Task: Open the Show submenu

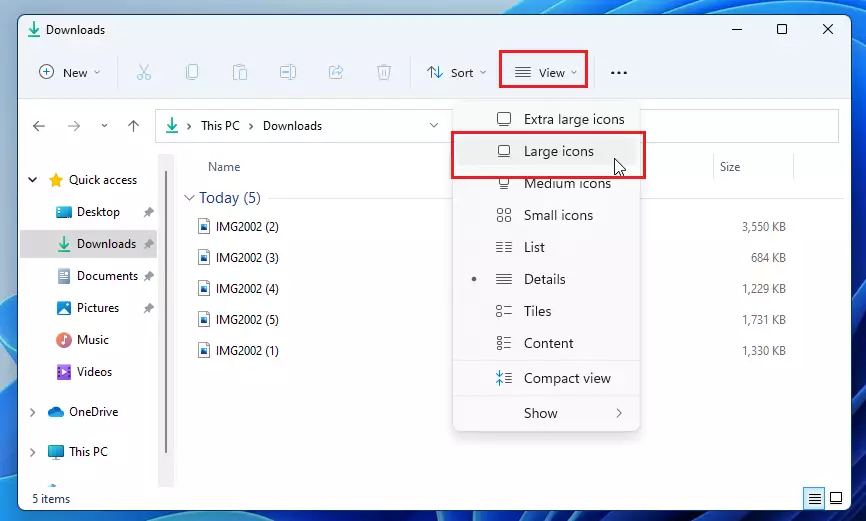Action: click(546, 413)
